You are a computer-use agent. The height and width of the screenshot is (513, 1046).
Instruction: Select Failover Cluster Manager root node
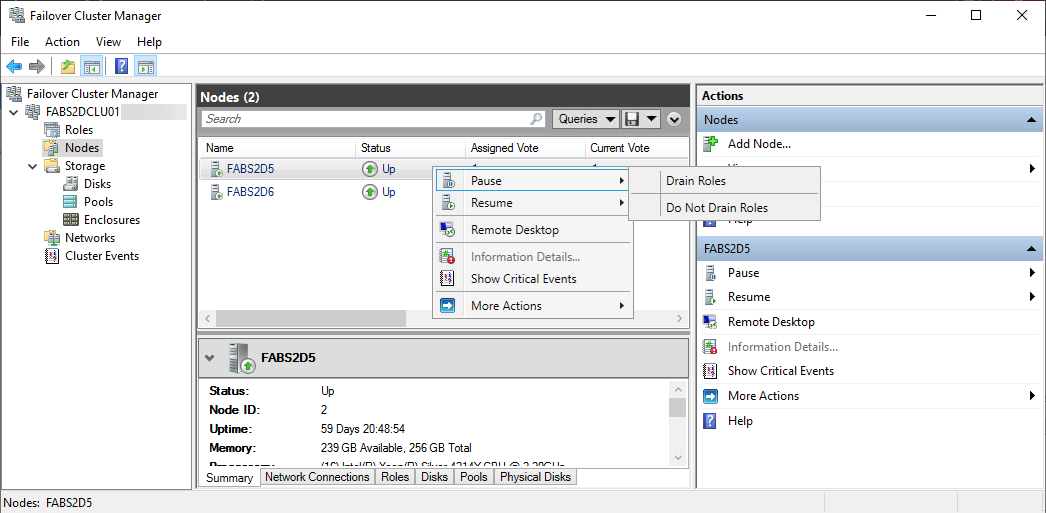[x=92, y=94]
